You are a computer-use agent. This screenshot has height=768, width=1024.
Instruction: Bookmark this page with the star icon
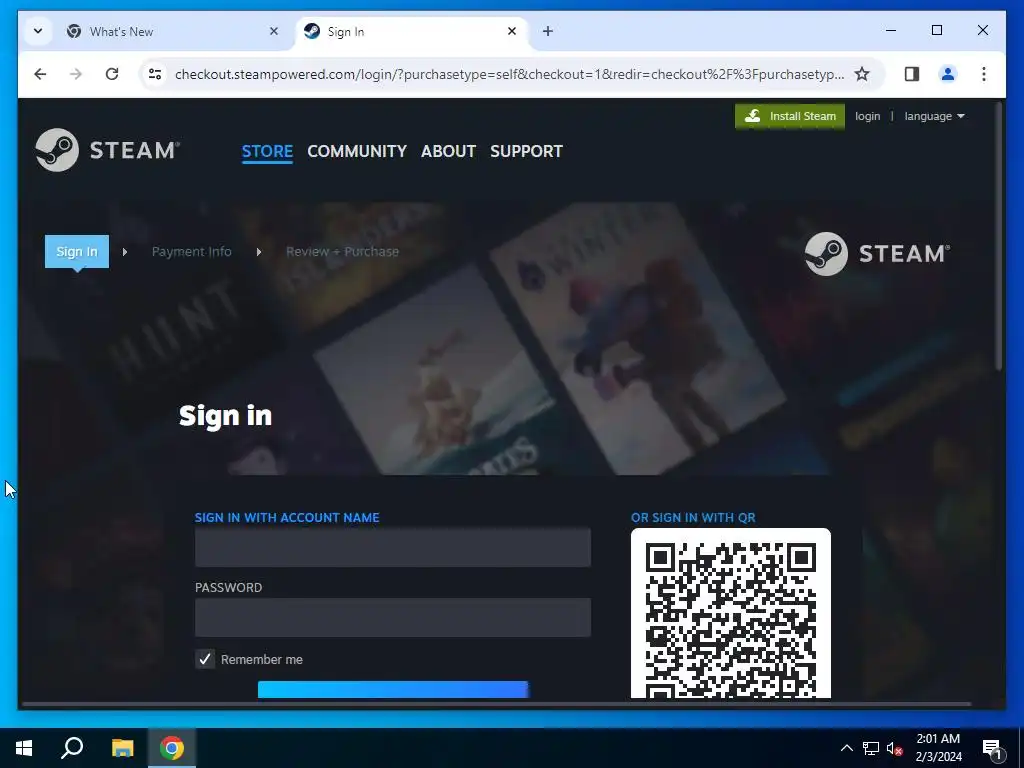[862, 74]
